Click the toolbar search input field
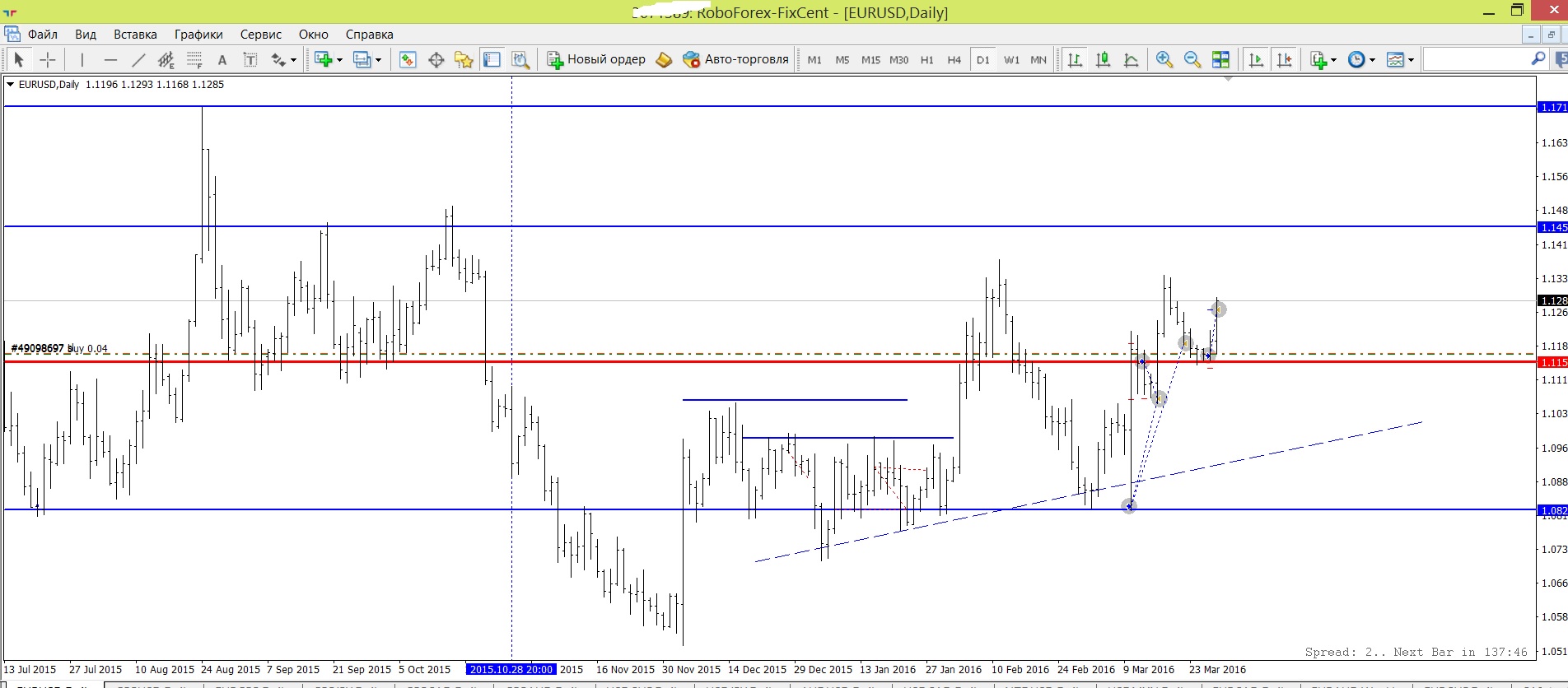The height and width of the screenshot is (688, 1568). 1477,59
